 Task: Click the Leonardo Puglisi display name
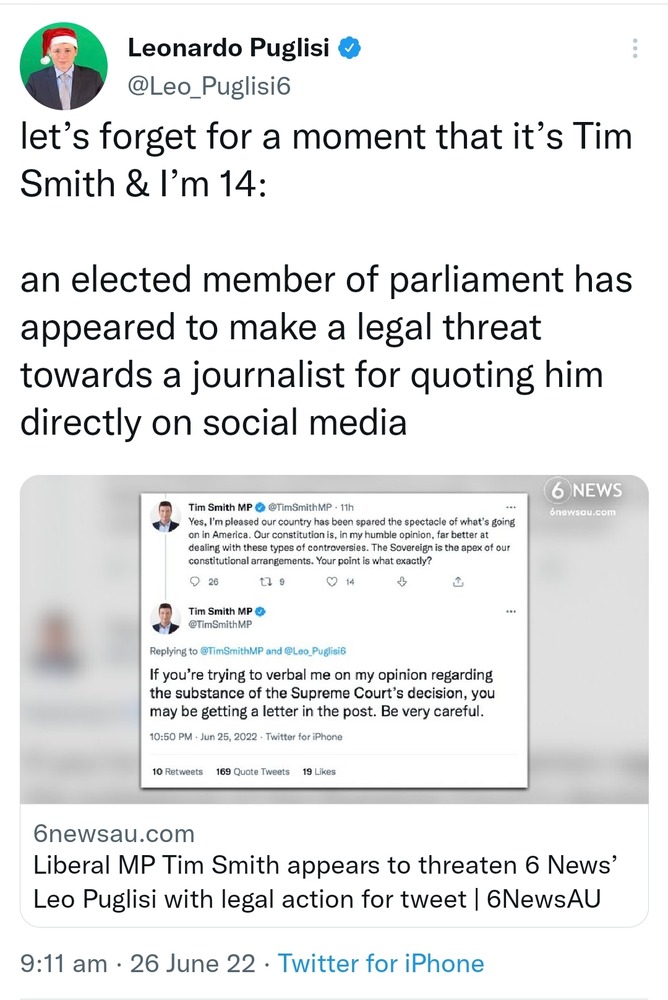click(229, 46)
